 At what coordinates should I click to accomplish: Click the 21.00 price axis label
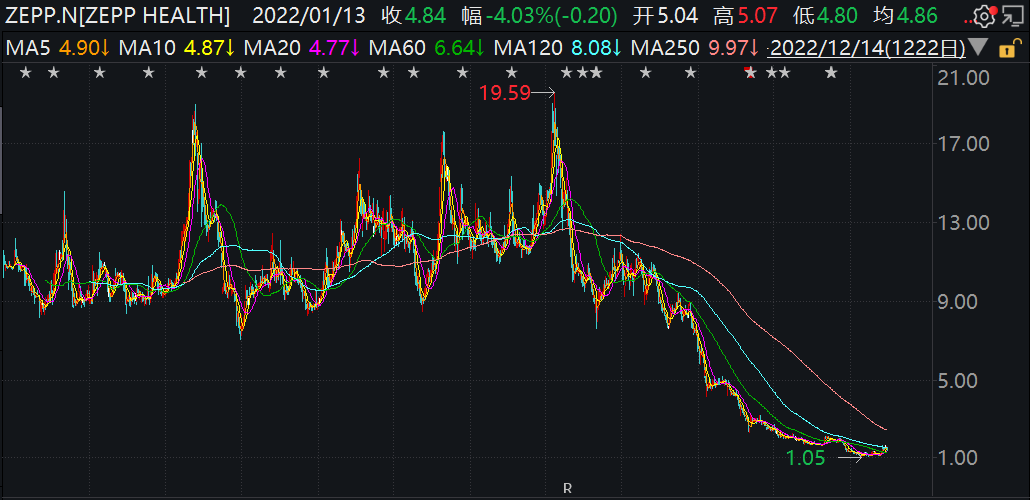[x=964, y=78]
